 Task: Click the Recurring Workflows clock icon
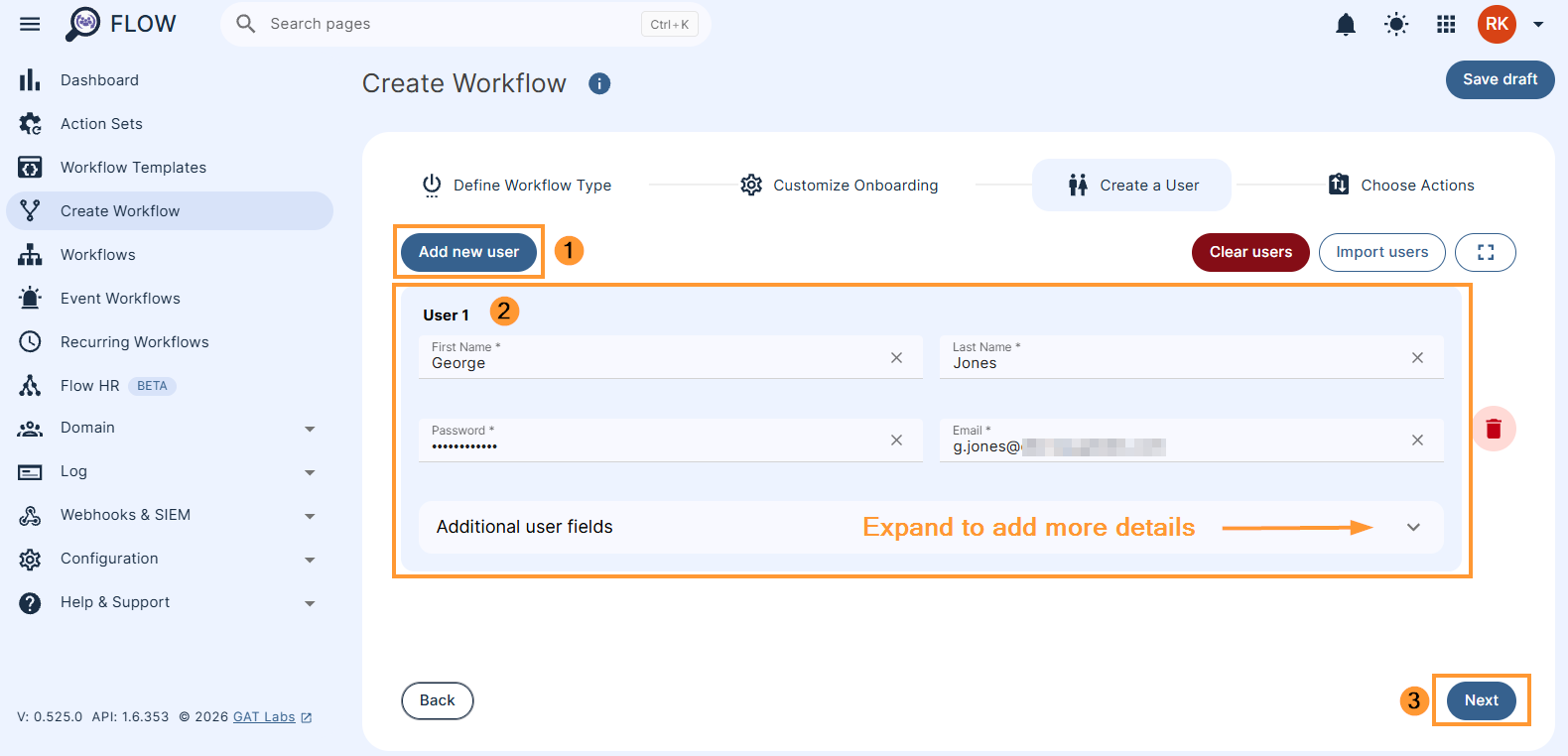(30, 342)
